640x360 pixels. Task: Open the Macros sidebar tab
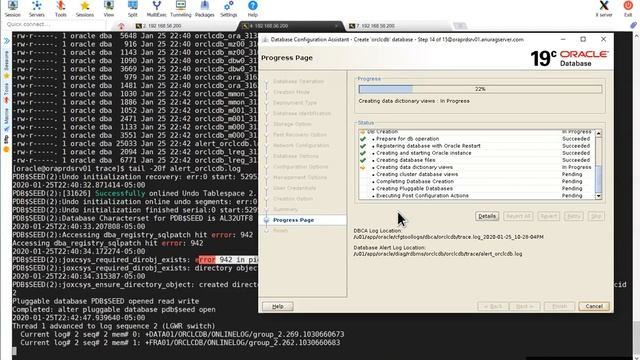point(6,120)
